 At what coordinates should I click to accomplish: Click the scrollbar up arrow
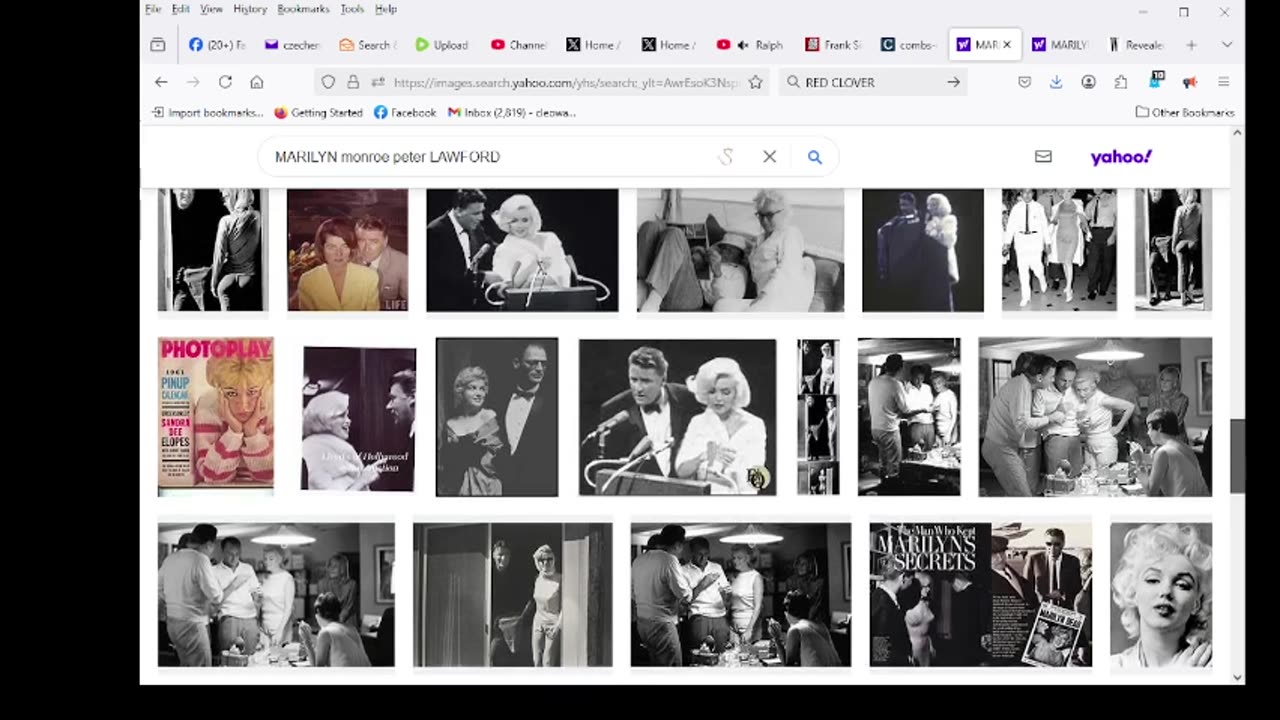point(1237,133)
